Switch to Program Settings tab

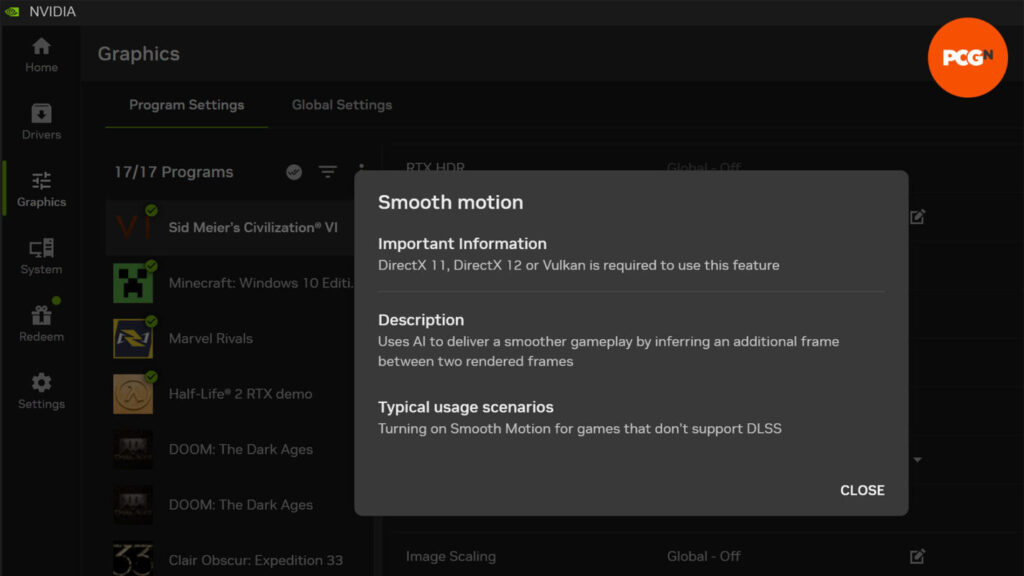[187, 105]
